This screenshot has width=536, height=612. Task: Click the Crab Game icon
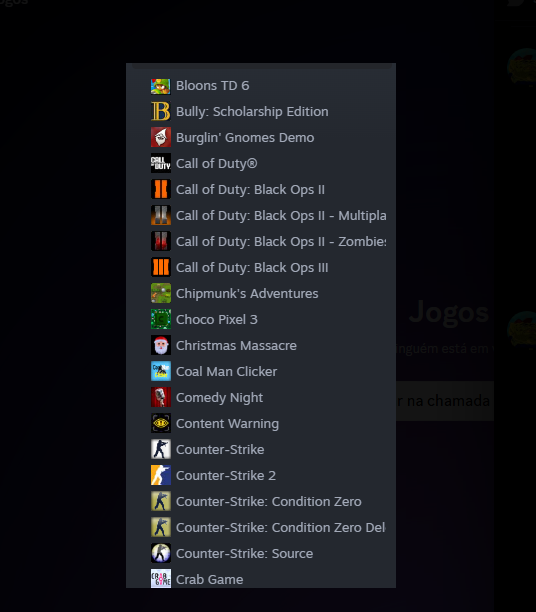click(161, 579)
